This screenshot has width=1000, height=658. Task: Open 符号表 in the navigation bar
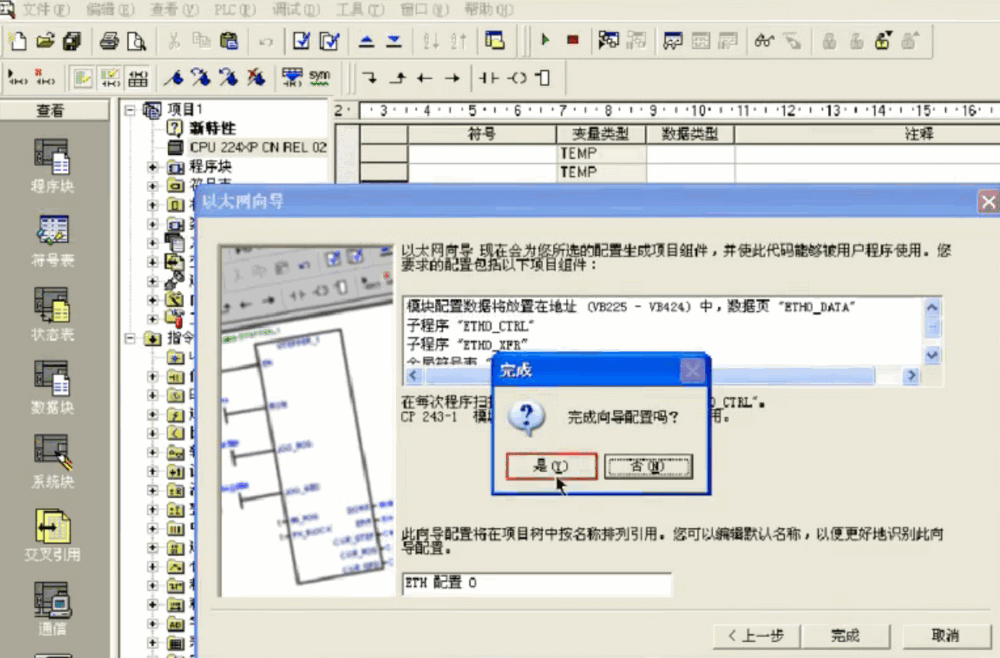click(52, 238)
